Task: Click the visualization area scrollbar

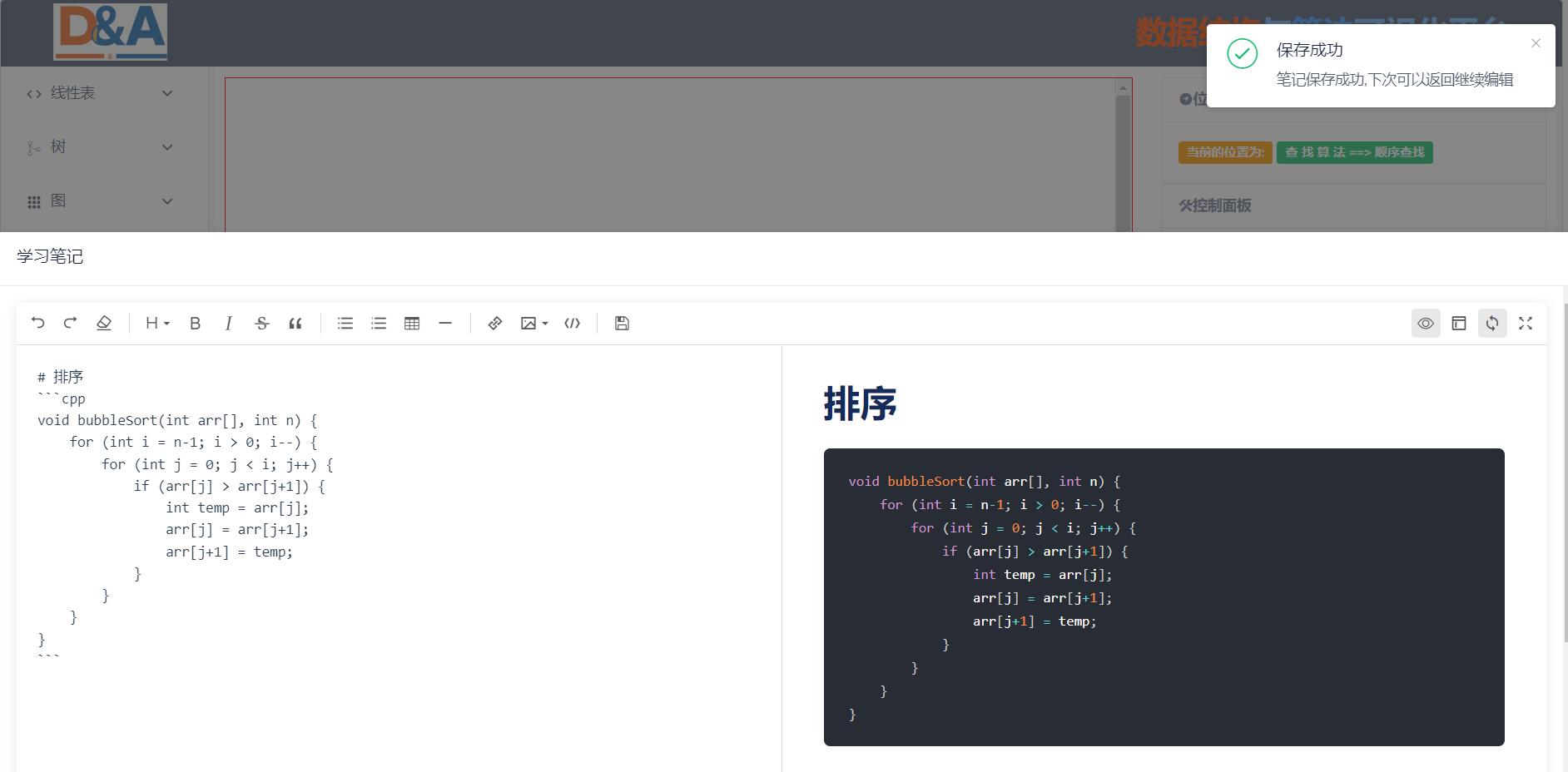Action: 1124,163
